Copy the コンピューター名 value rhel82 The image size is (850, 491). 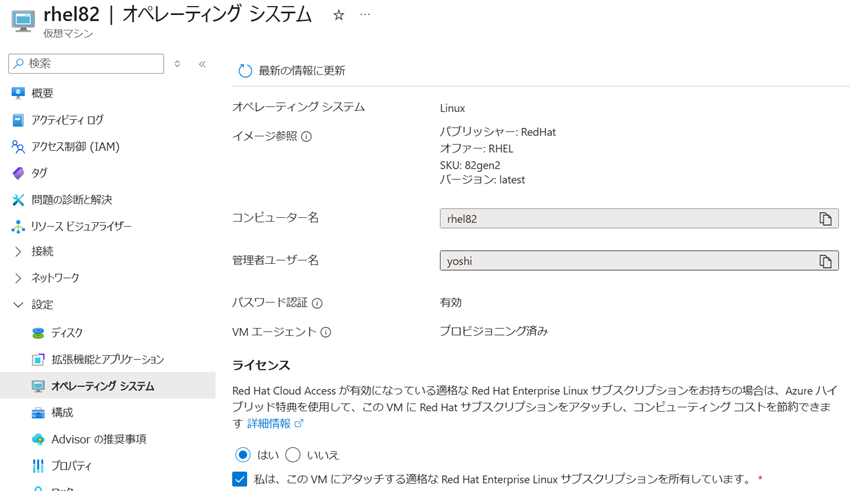pyautogui.click(x=825, y=218)
